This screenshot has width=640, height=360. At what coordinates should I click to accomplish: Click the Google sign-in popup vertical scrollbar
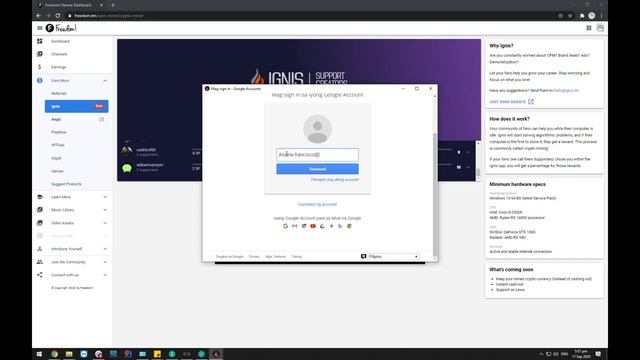(x=435, y=196)
